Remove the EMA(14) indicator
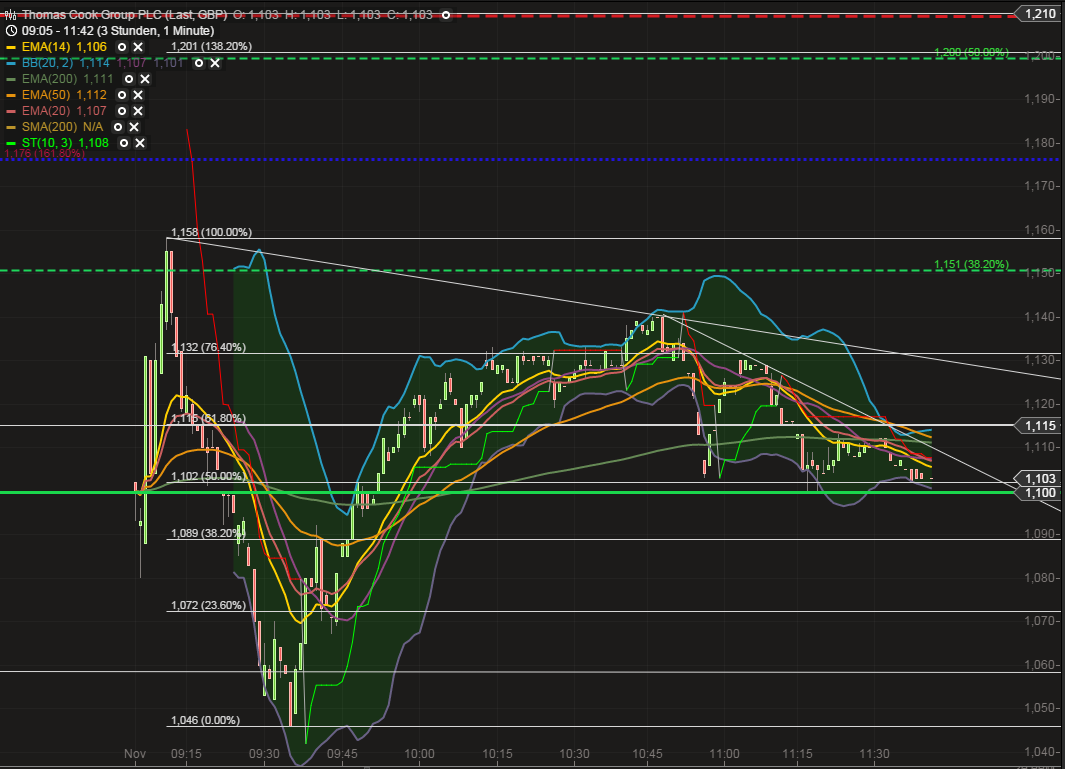1065x769 pixels. 138,47
